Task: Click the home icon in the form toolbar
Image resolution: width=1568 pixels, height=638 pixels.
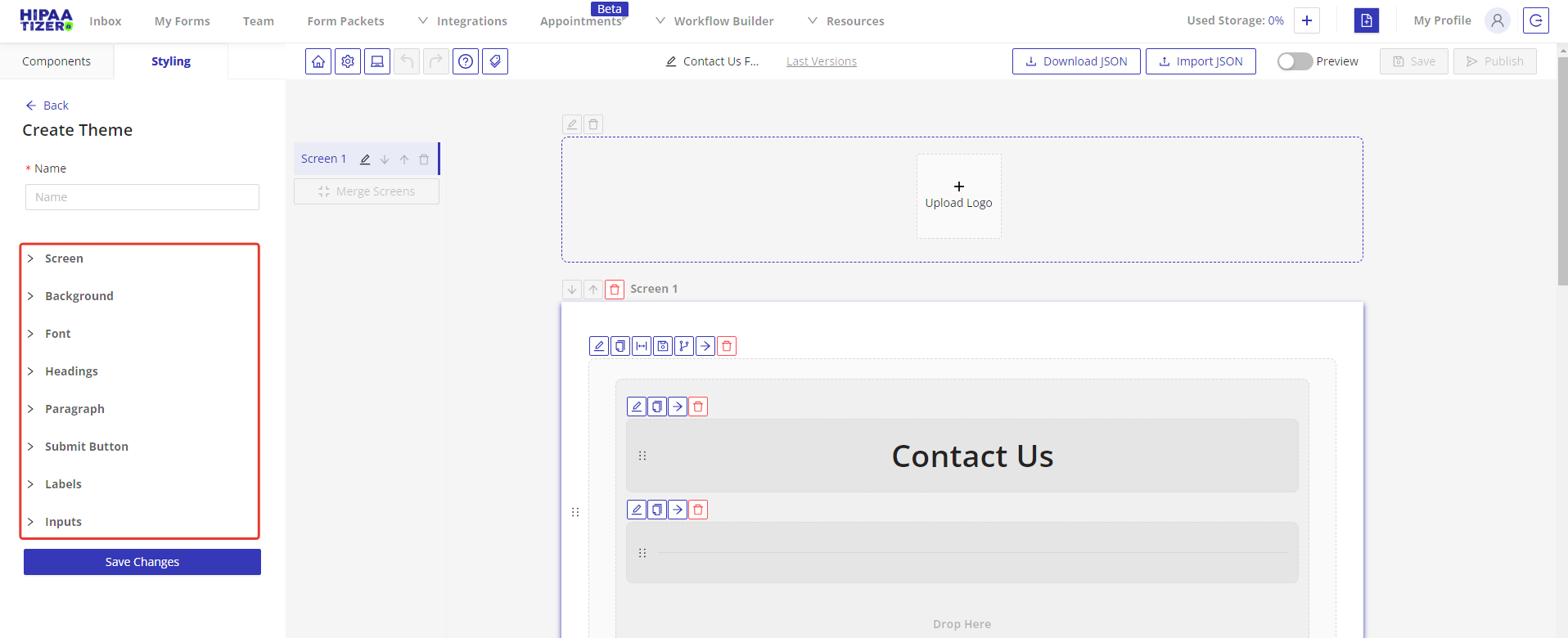Action: [x=318, y=61]
